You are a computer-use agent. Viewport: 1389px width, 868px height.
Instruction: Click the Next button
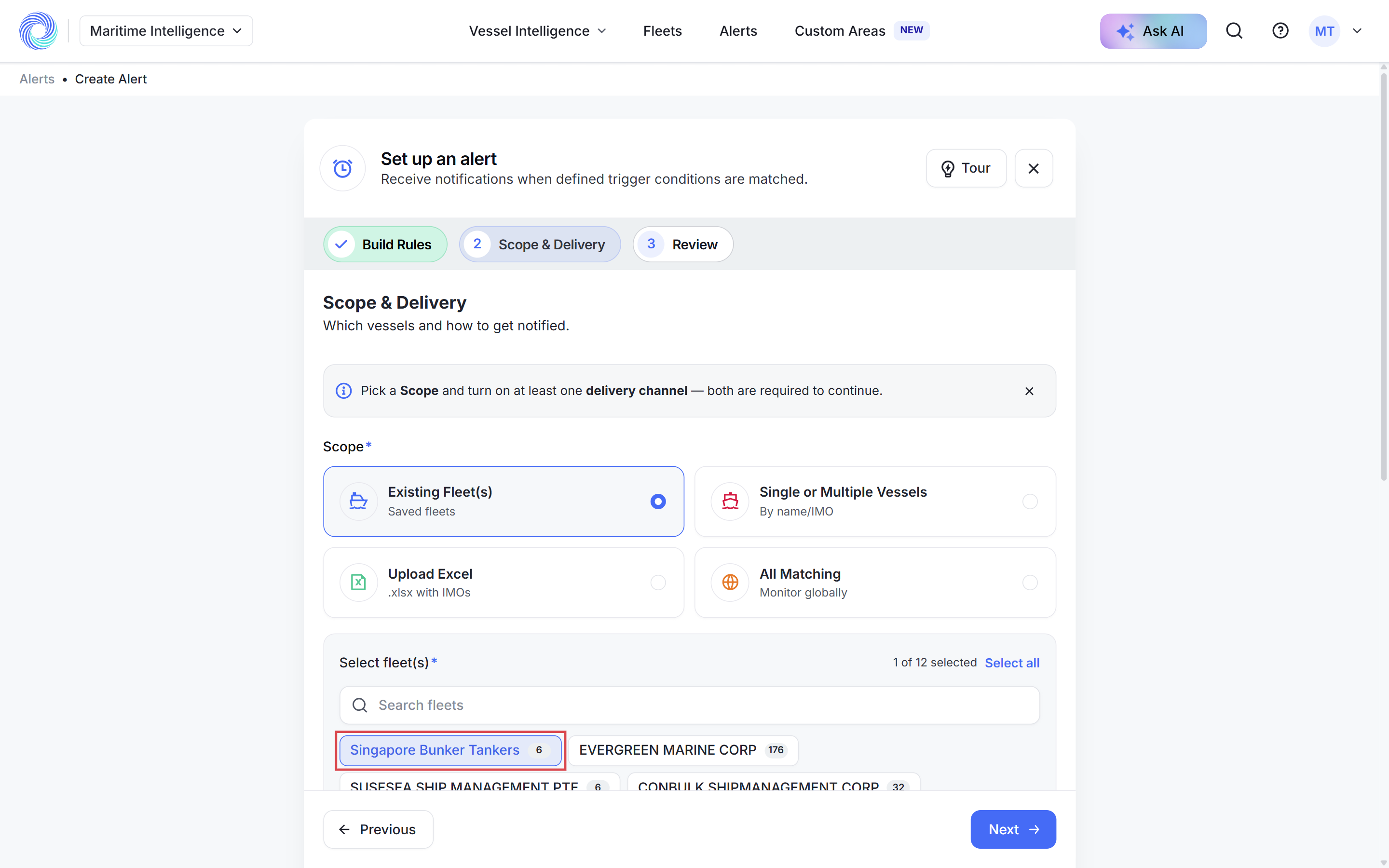click(x=1013, y=829)
